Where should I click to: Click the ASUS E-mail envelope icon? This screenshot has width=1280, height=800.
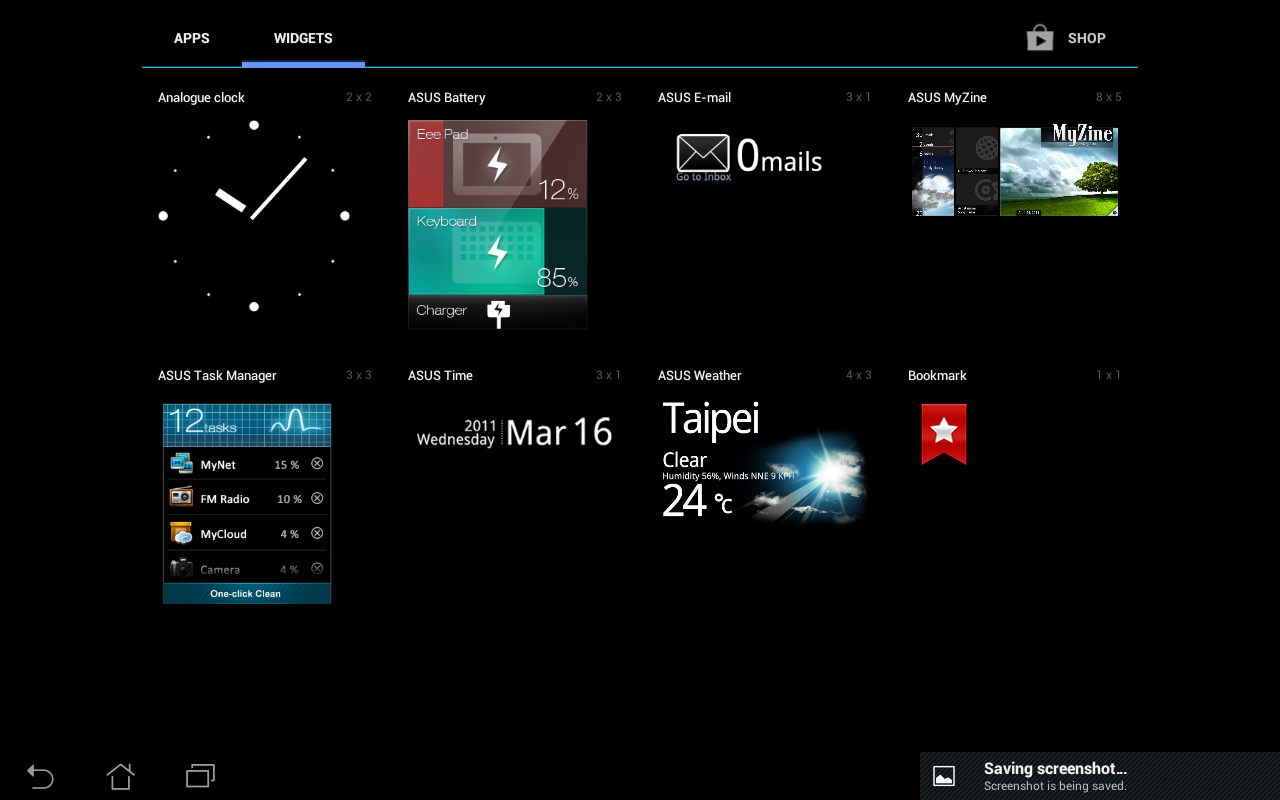pyautogui.click(x=703, y=153)
